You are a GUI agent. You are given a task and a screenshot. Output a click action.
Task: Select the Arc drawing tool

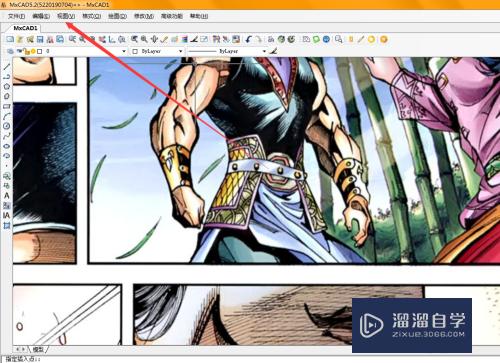point(7,116)
